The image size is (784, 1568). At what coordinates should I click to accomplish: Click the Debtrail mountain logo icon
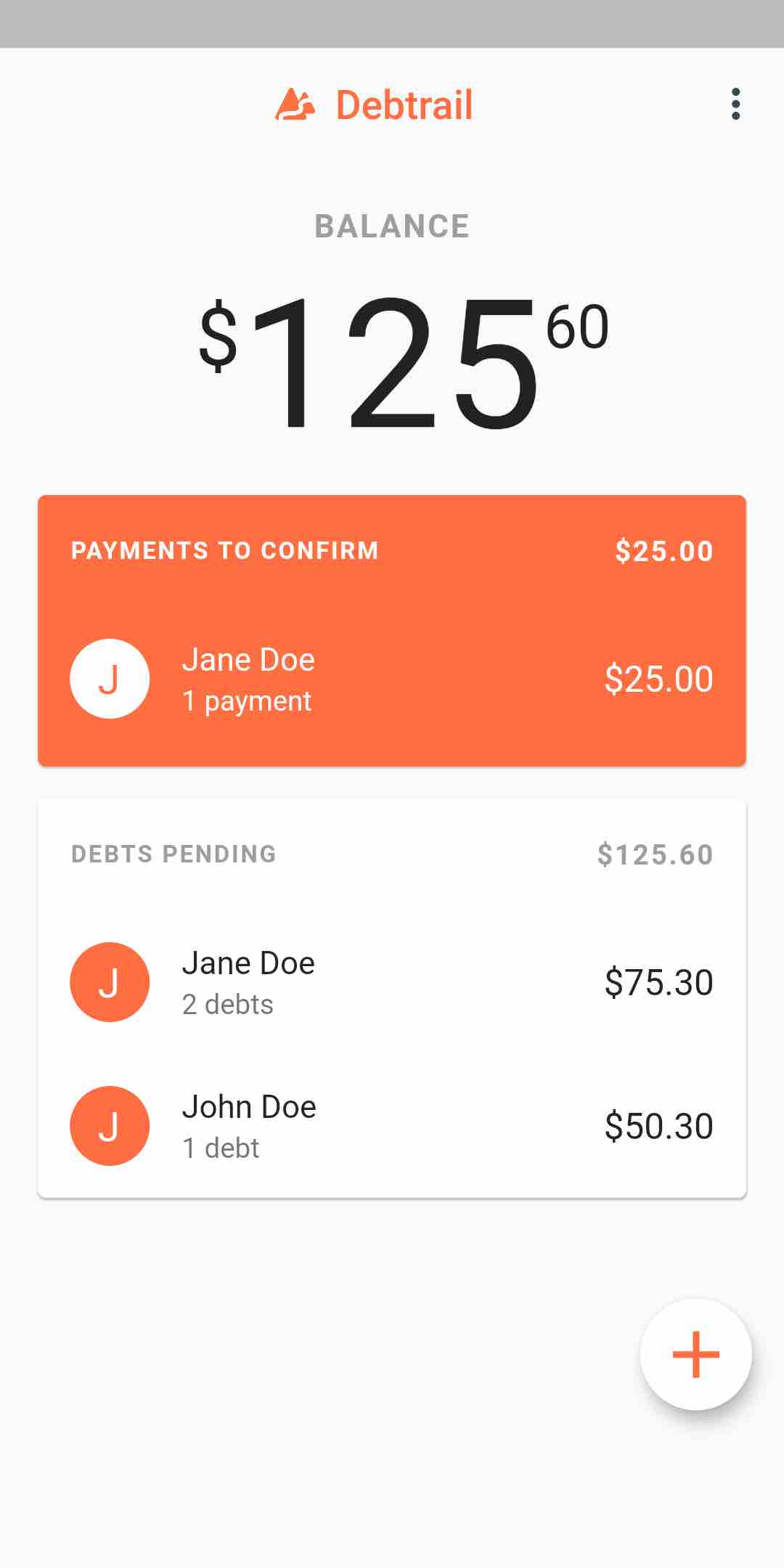click(x=295, y=105)
